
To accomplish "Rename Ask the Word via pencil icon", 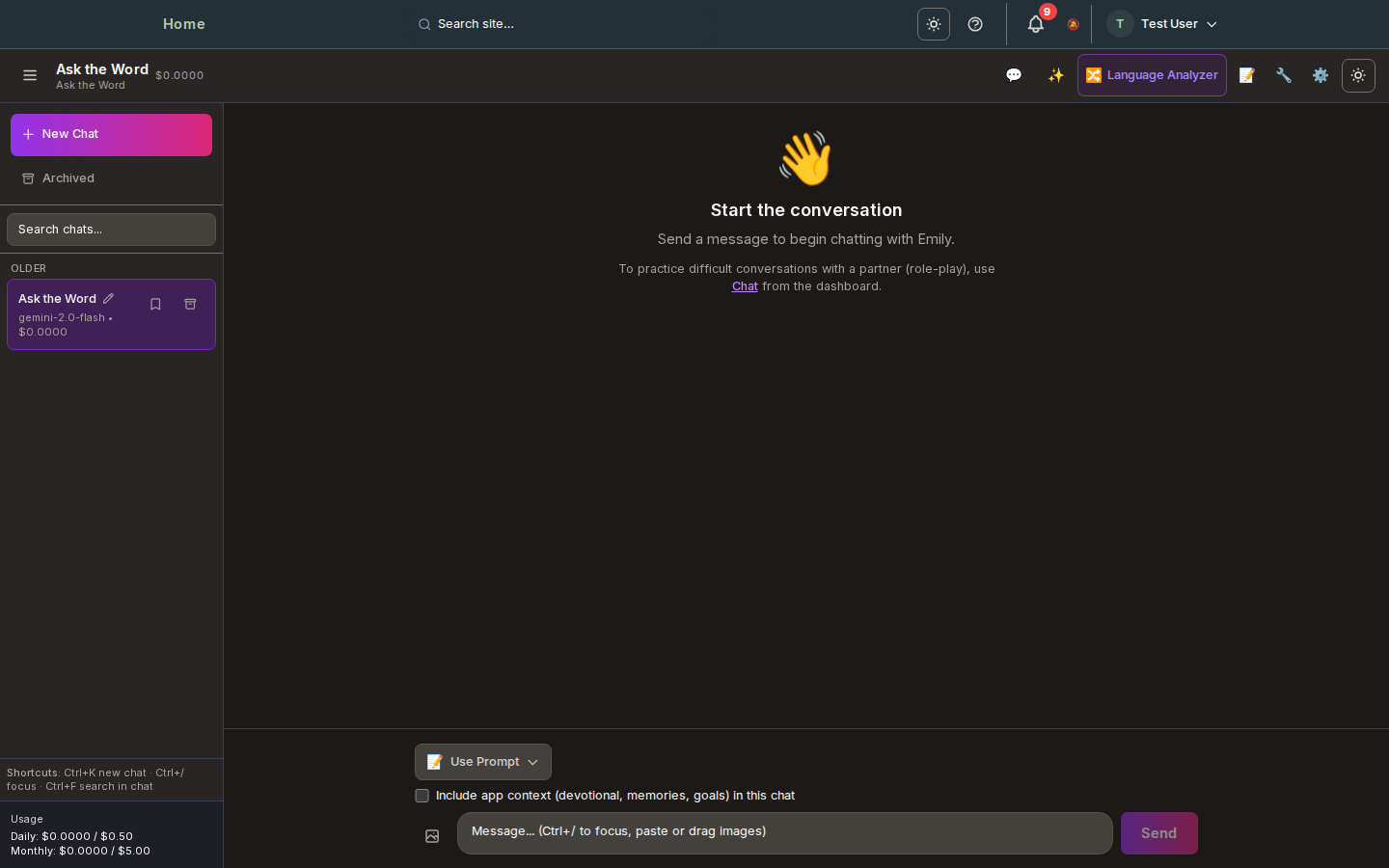I will pos(108,298).
